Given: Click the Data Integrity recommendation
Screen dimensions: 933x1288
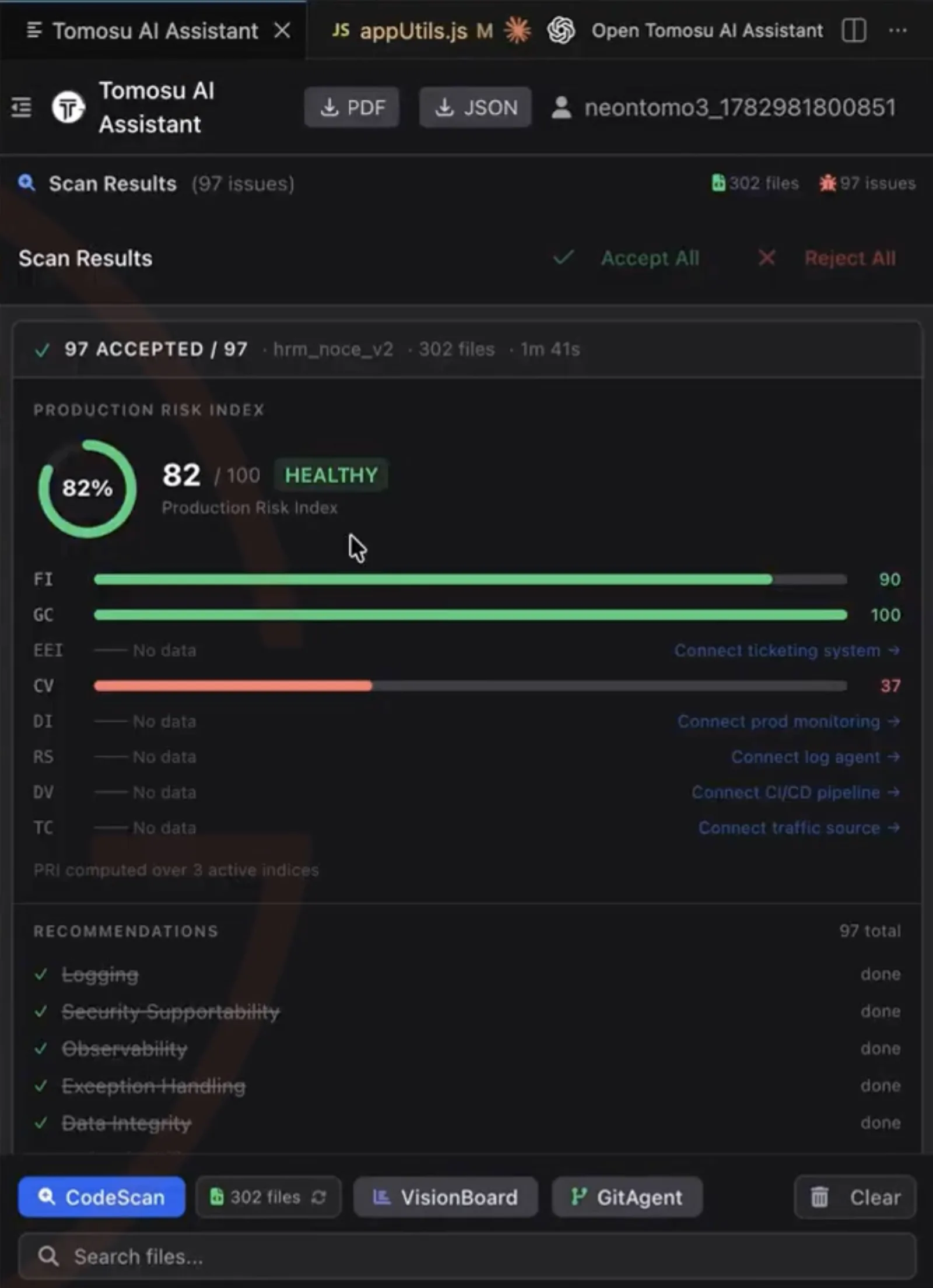Looking at the screenshot, I should [x=467, y=1124].
